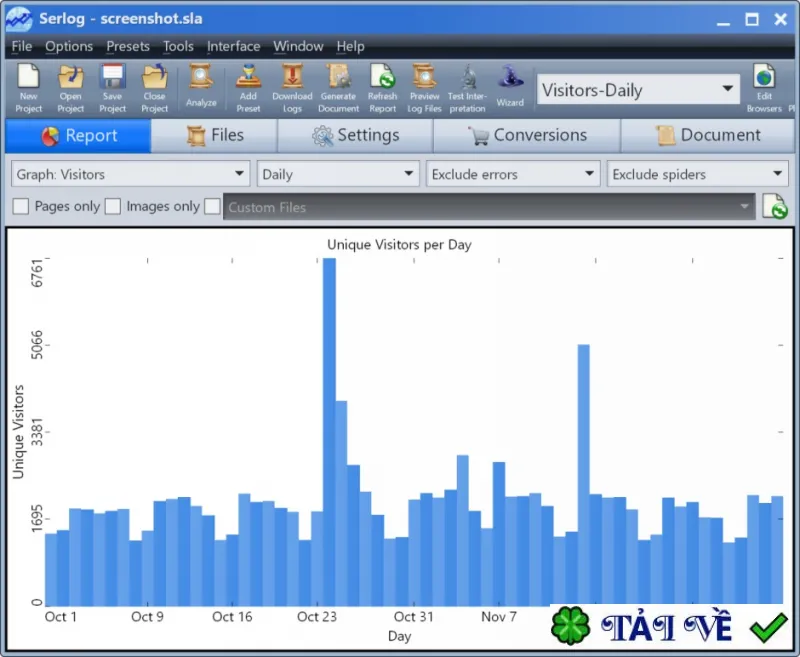This screenshot has height=657, width=800.
Task: Open the File menu
Action: (x=22, y=46)
